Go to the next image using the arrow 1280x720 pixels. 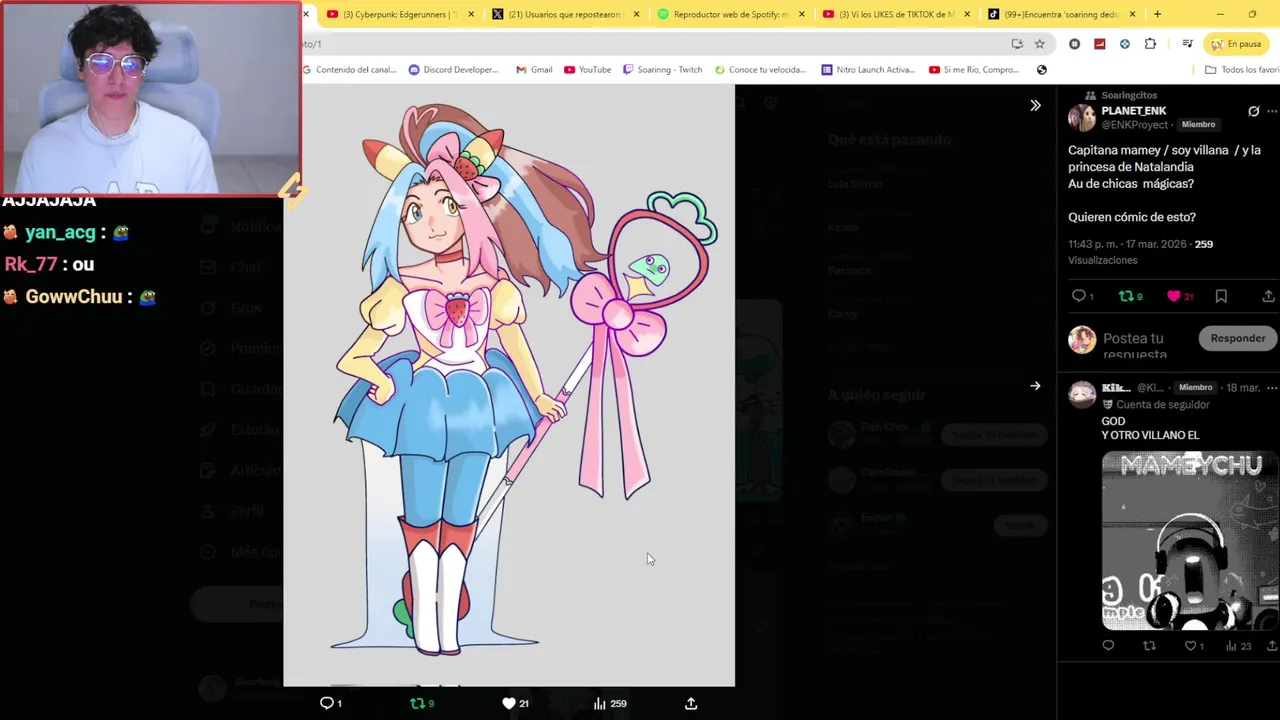pos(1035,386)
